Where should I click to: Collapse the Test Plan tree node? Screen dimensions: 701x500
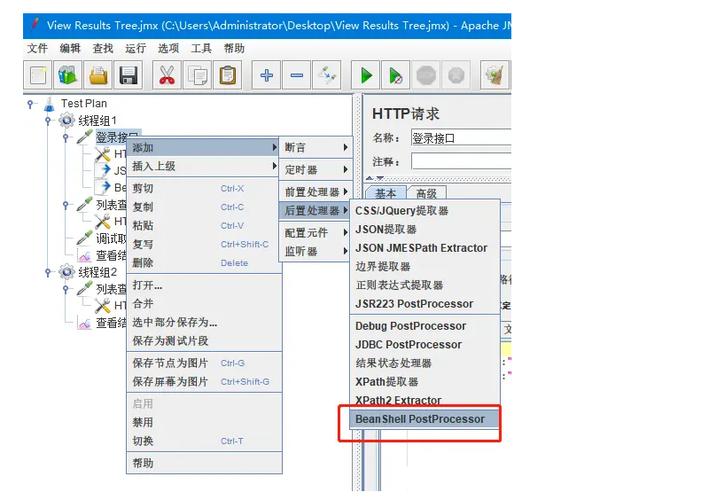point(30,104)
